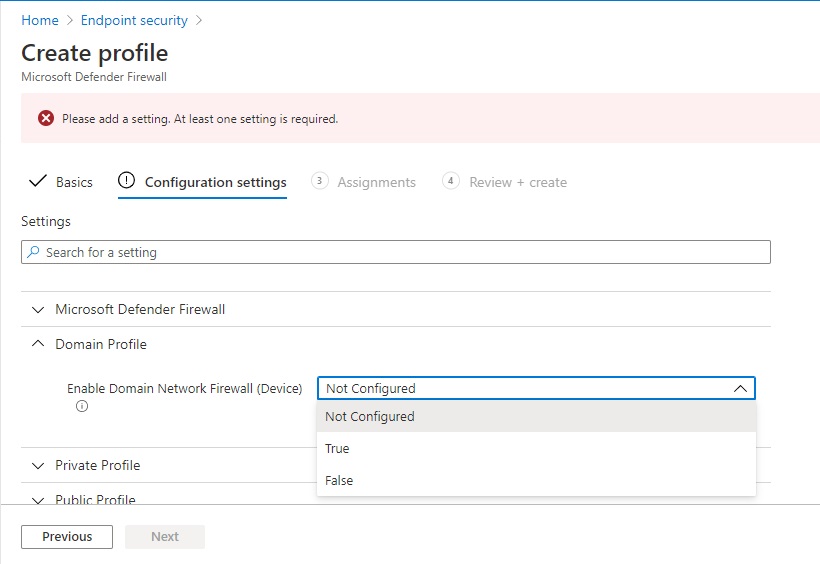Pick Not Configured option in list
The image size is (820, 564).
369,417
